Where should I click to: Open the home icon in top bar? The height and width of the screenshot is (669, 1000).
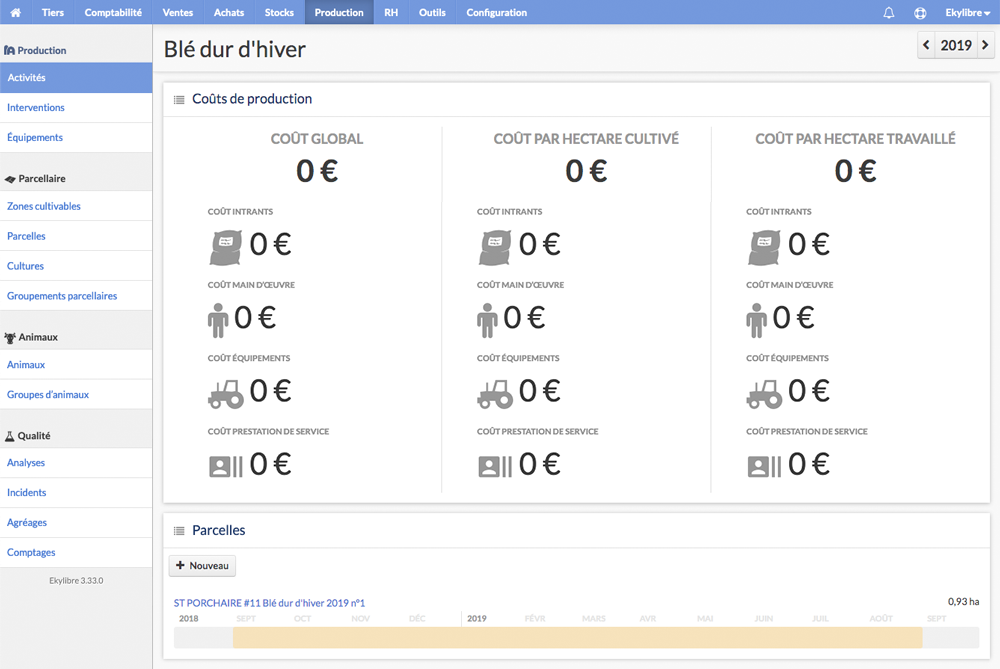coord(15,12)
